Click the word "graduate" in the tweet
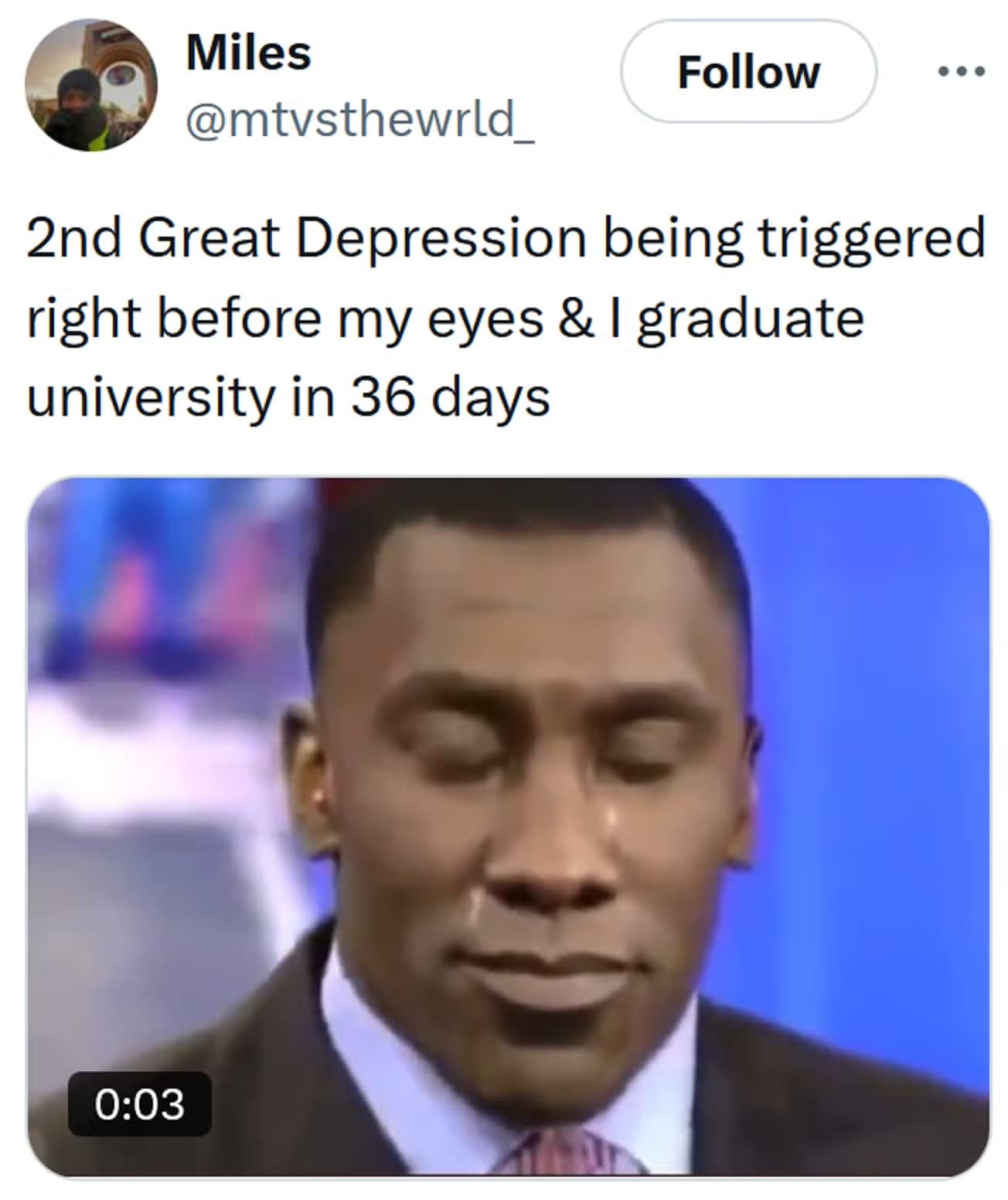 (749, 318)
